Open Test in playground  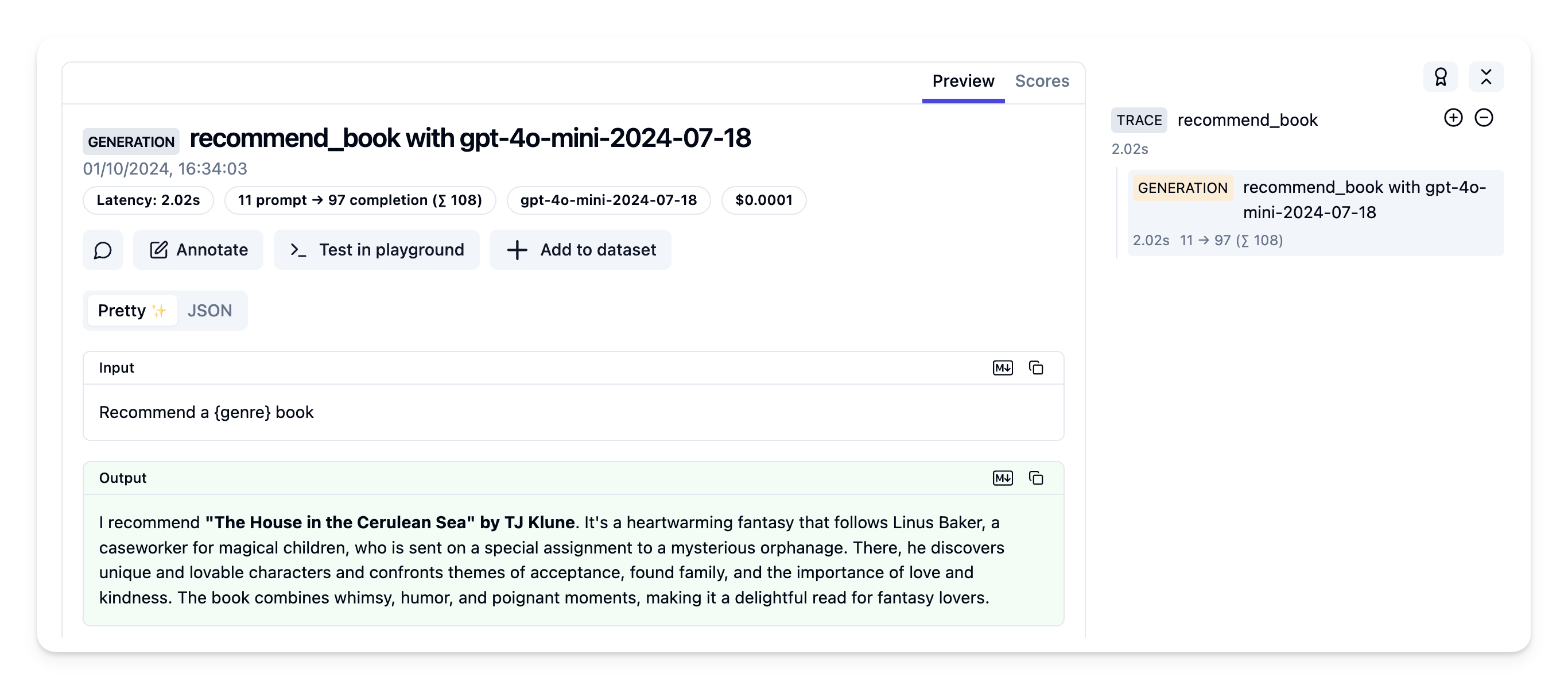(x=377, y=250)
